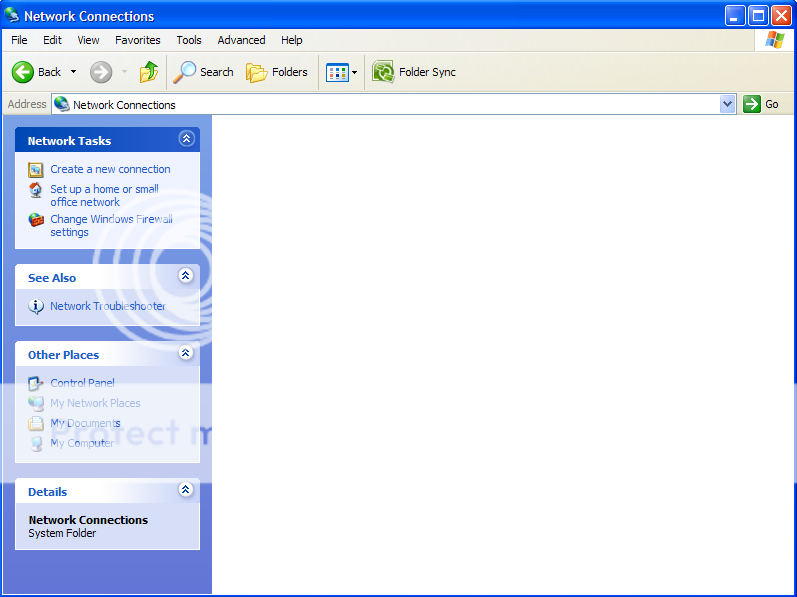Image resolution: width=797 pixels, height=597 pixels.
Task: Open the Advanced menu
Action: click(x=241, y=40)
